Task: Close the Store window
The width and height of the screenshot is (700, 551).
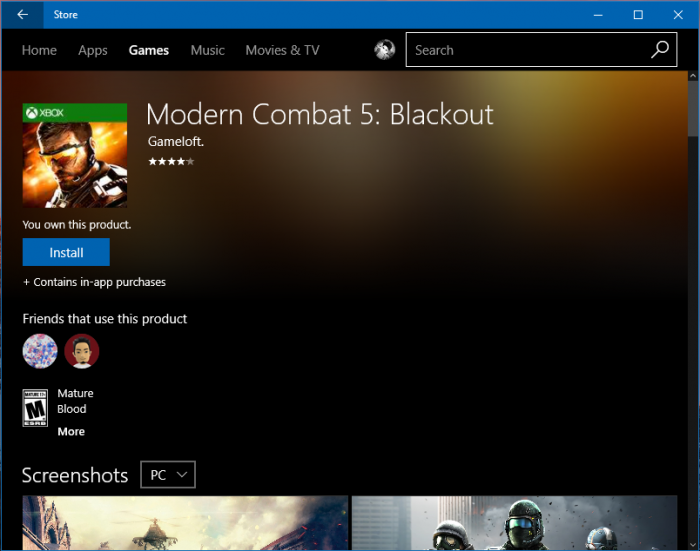Action: point(678,15)
